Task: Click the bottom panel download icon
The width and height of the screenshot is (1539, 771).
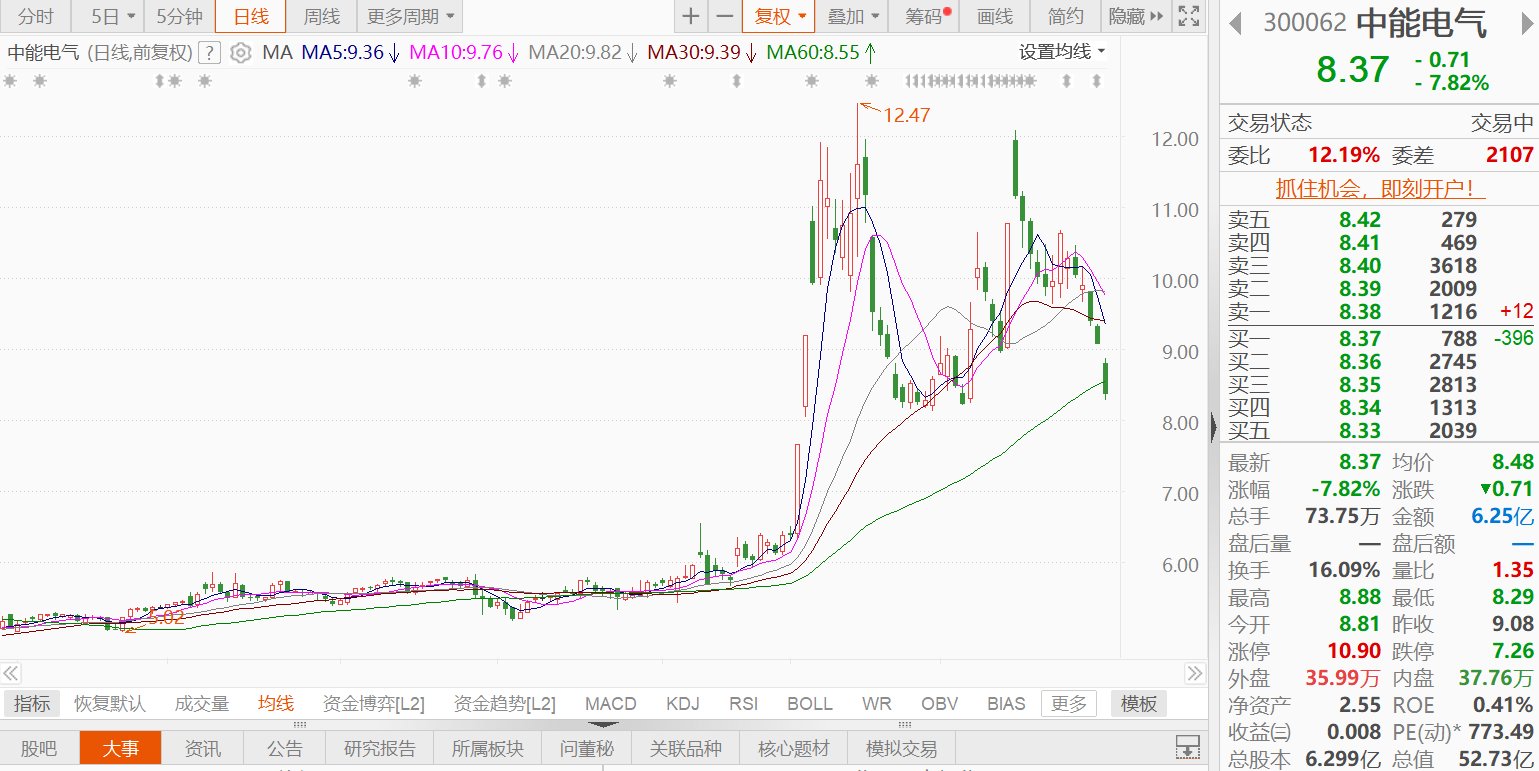Action: pyautogui.click(x=1187, y=747)
